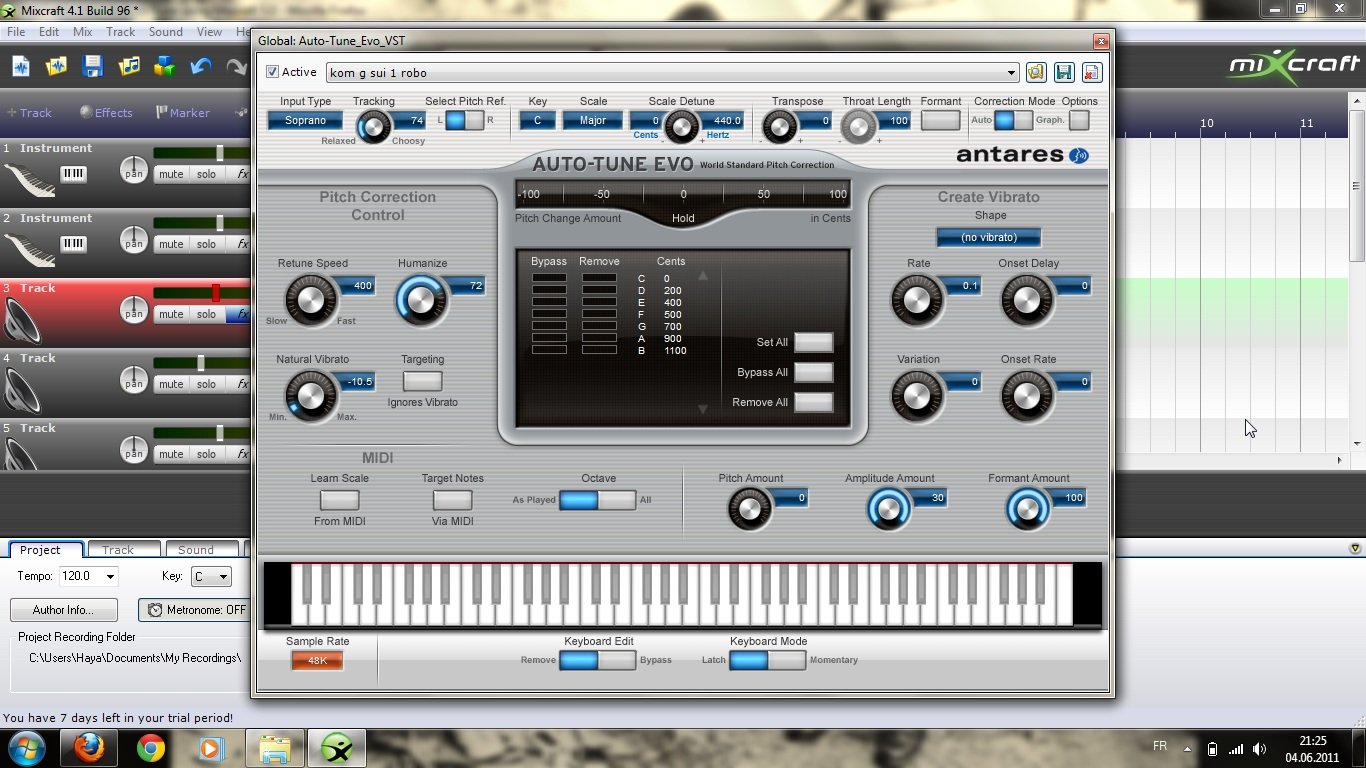Open the Tempo 120.0 dropdown

point(110,577)
